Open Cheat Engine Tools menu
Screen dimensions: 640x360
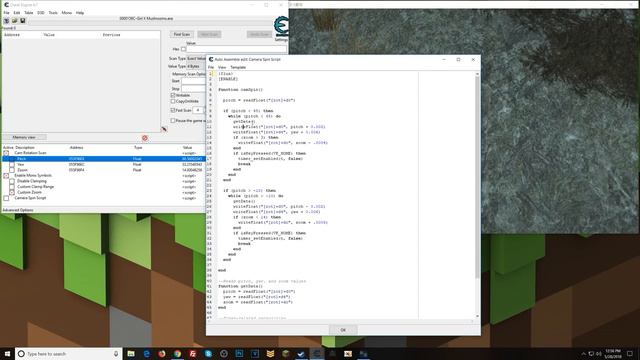(53, 13)
